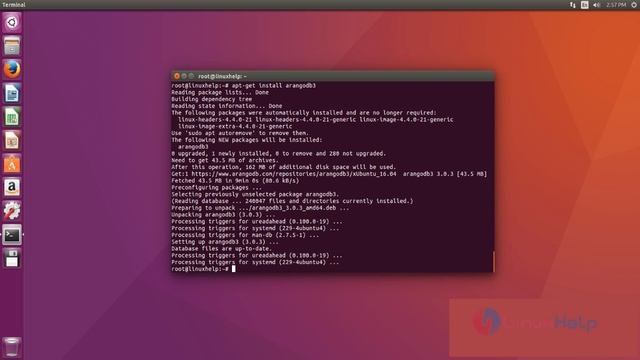This screenshot has height=360, width=640.
Task: Click 'Building dependency tree' line
Action: (212, 99)
